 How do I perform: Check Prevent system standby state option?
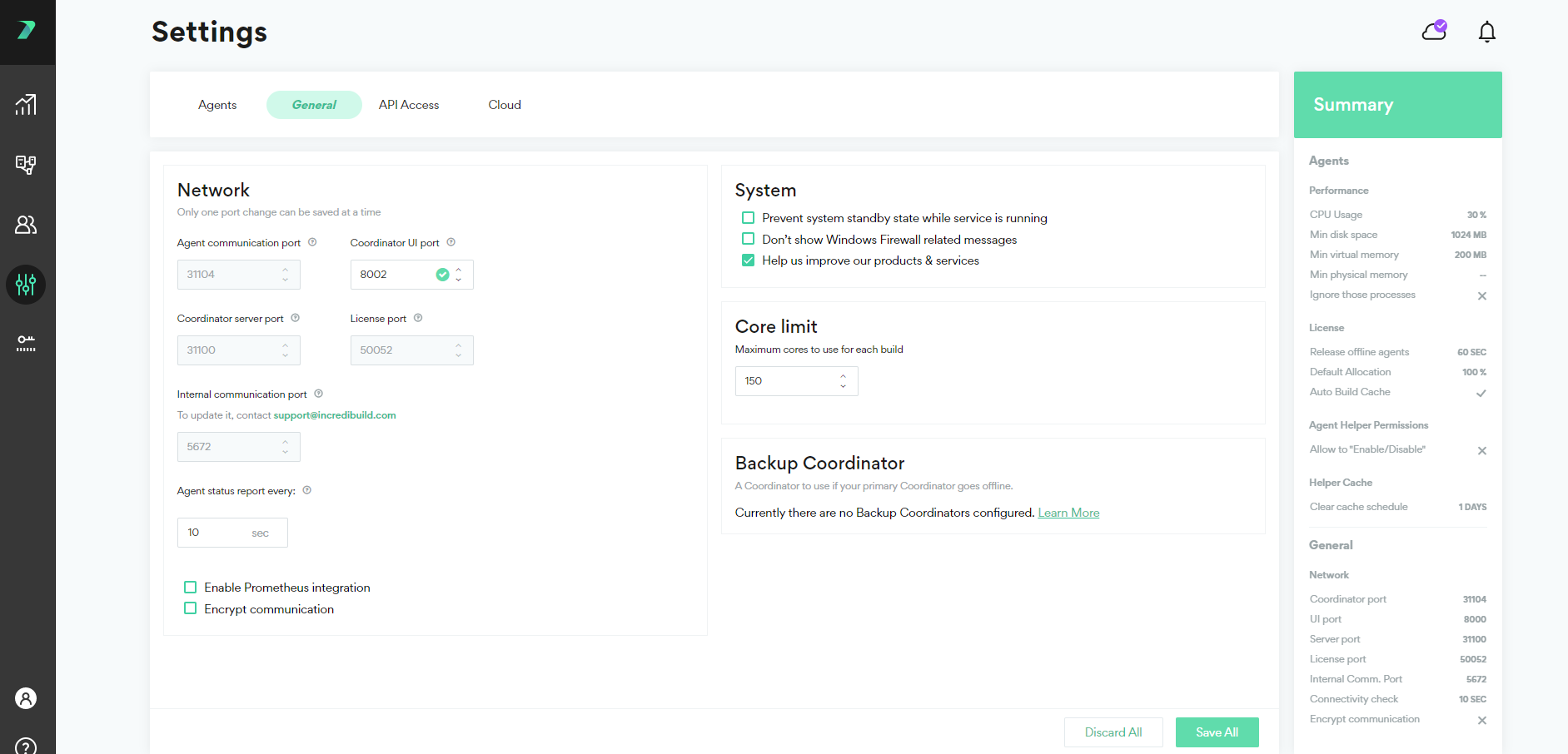pos(748,218)
